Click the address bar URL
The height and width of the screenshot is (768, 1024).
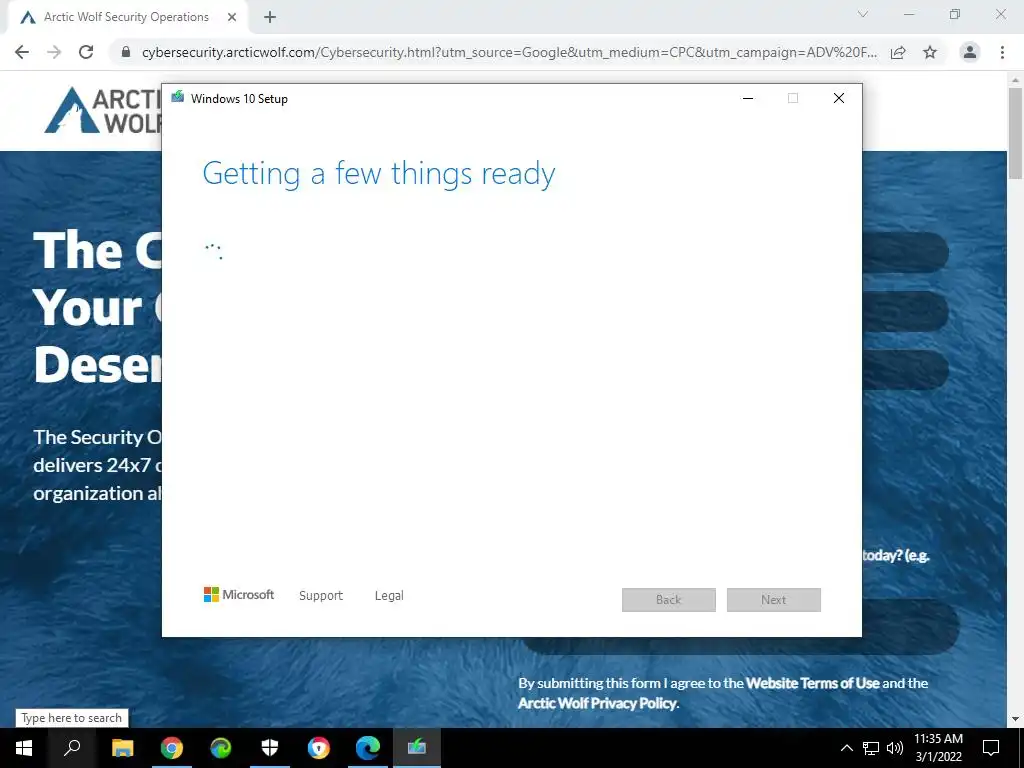509,52
